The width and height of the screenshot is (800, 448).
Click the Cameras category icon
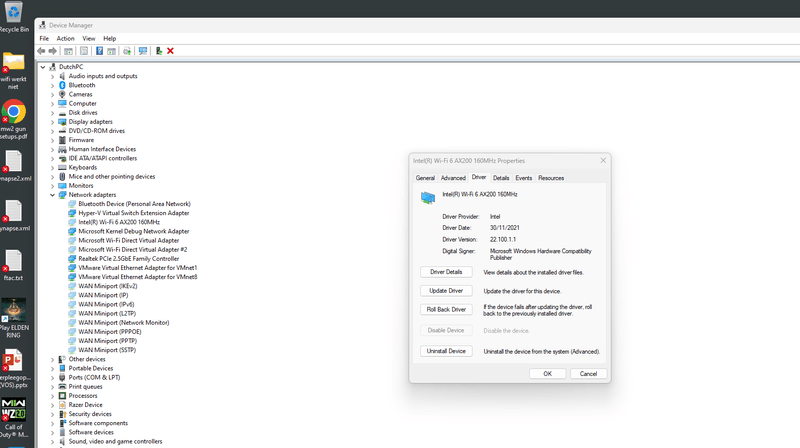62,94
